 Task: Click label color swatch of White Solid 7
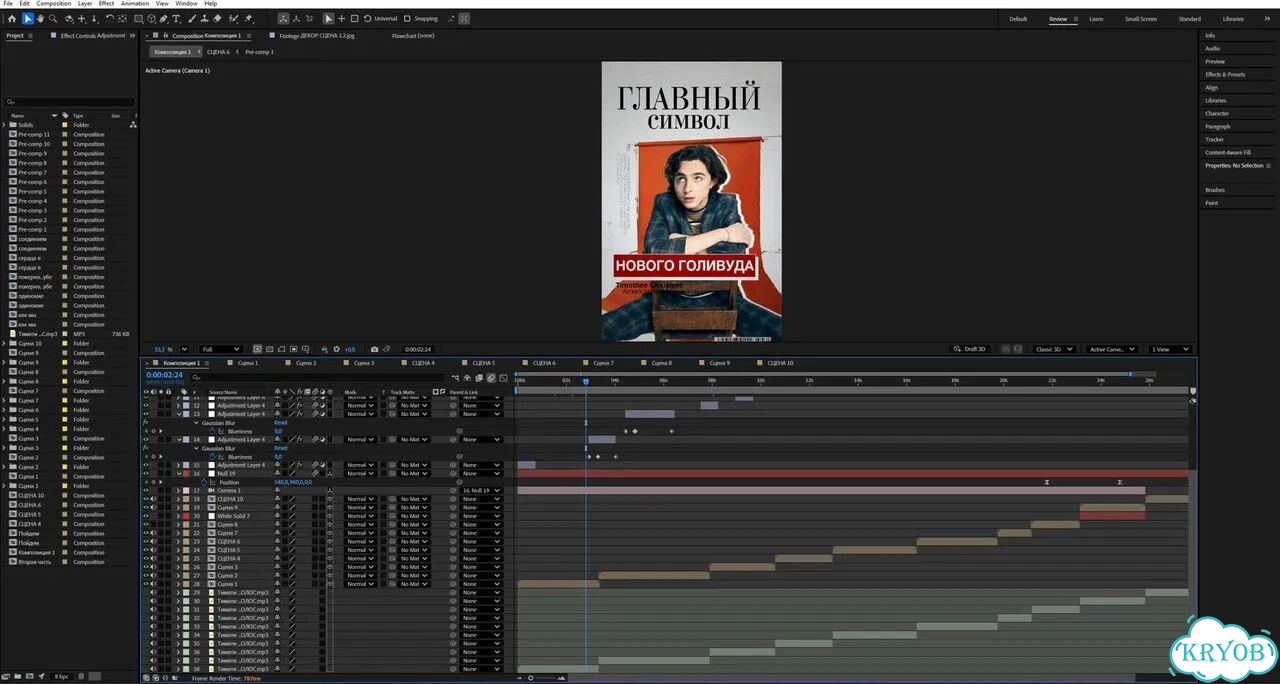coord(186,516)
